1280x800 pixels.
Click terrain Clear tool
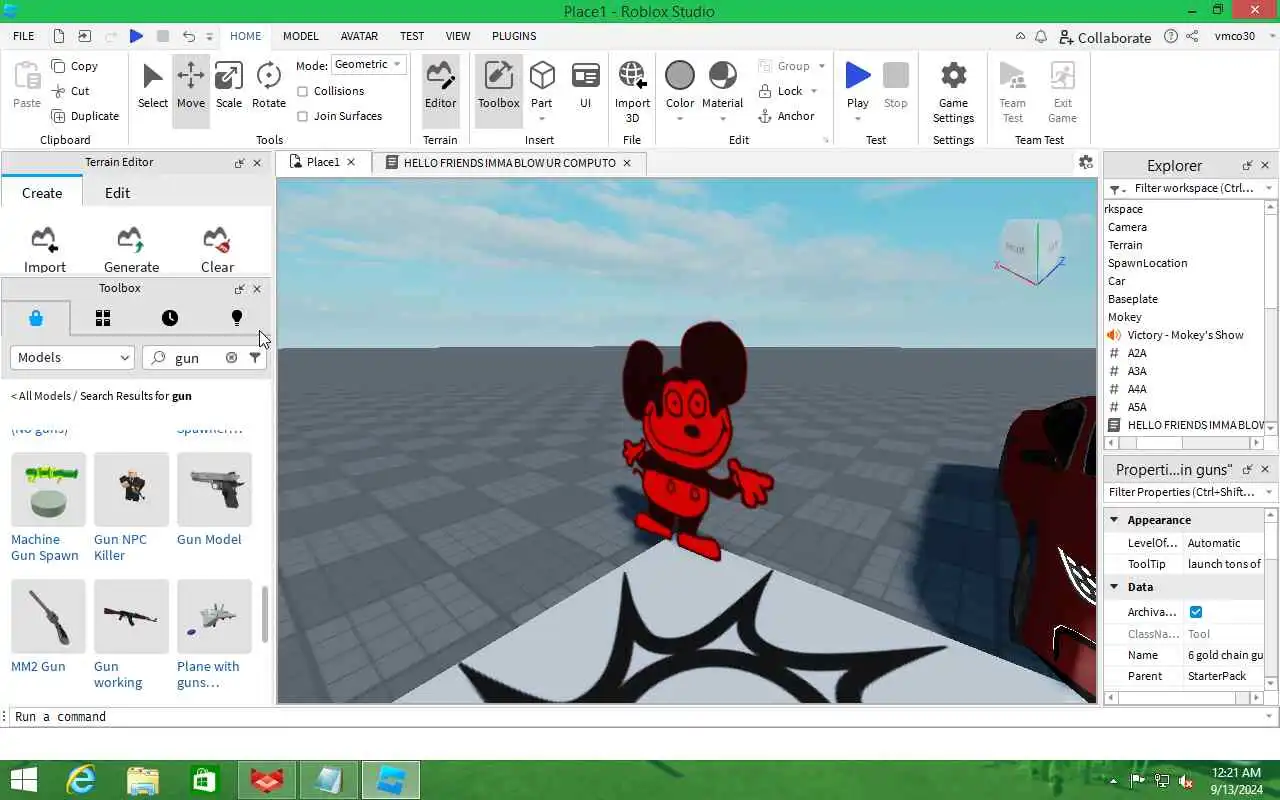217,250
